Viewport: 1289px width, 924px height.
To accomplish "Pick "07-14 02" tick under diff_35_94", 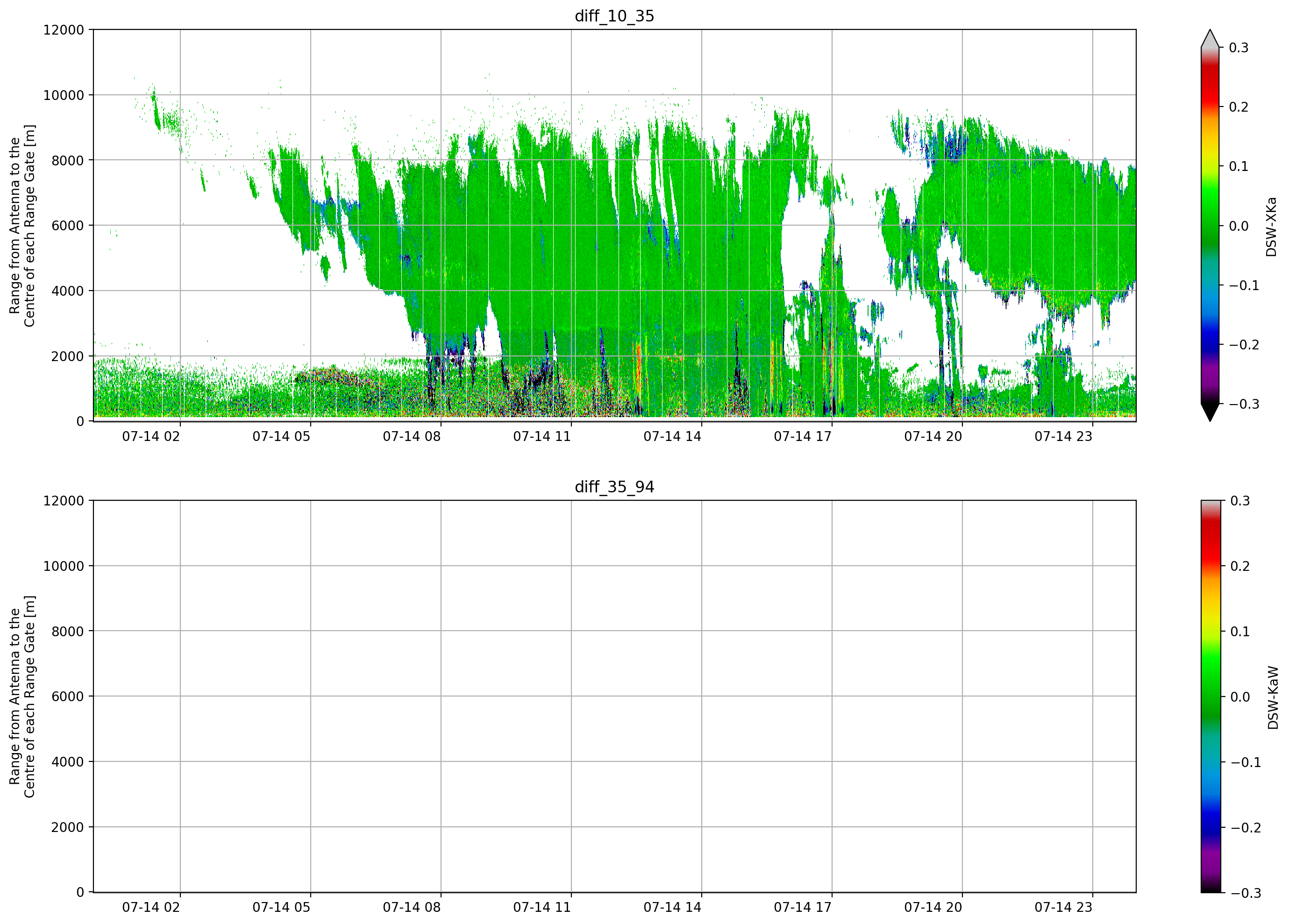I will (x=151, y=907).
